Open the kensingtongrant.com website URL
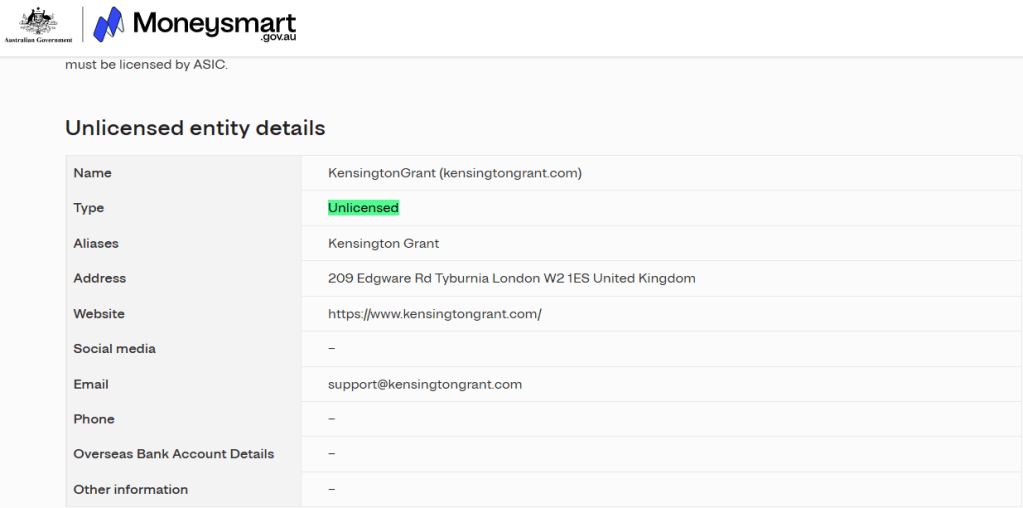 coord(434,314)
